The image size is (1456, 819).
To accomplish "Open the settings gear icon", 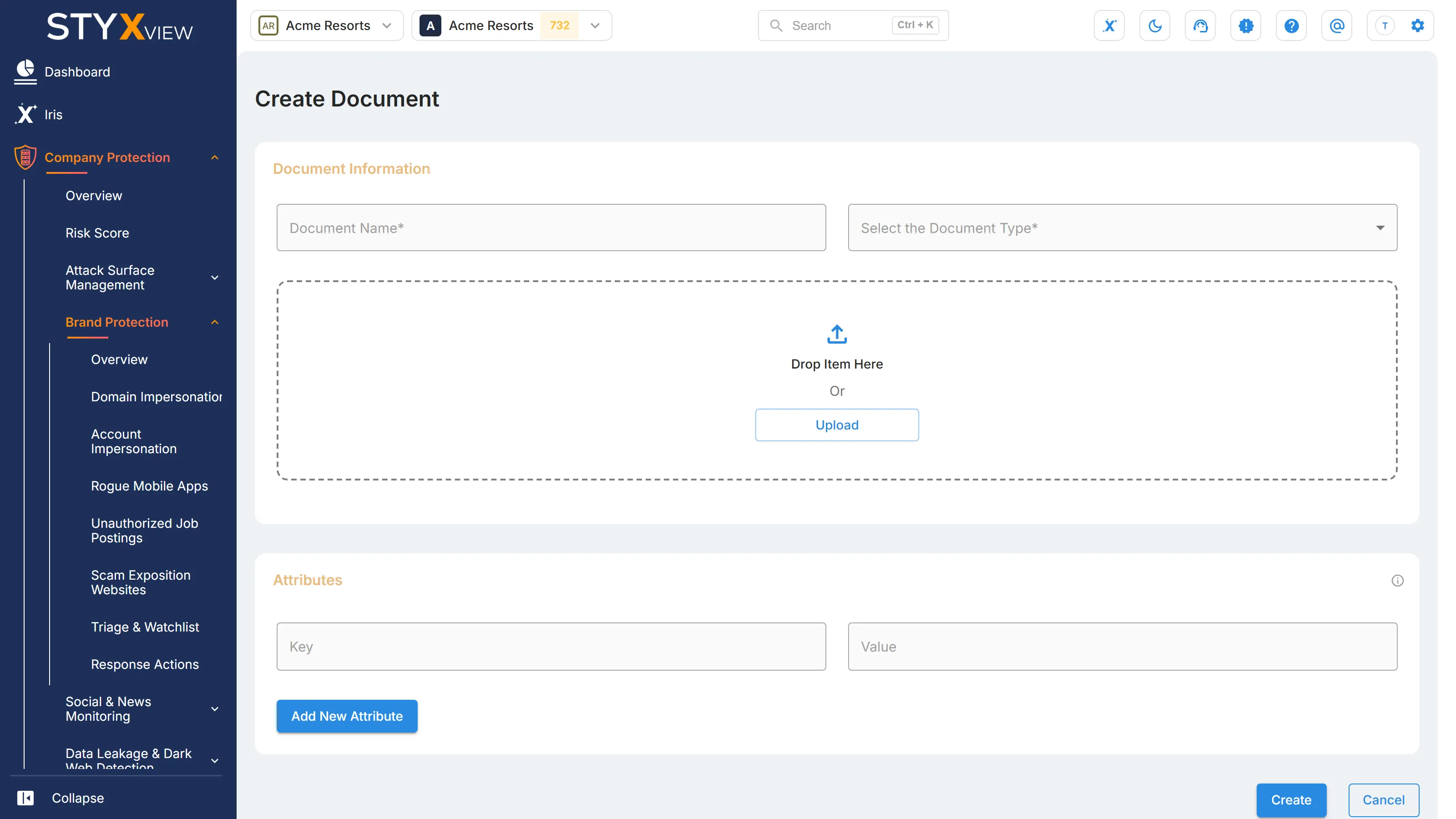I will [x=1418, y=25].
